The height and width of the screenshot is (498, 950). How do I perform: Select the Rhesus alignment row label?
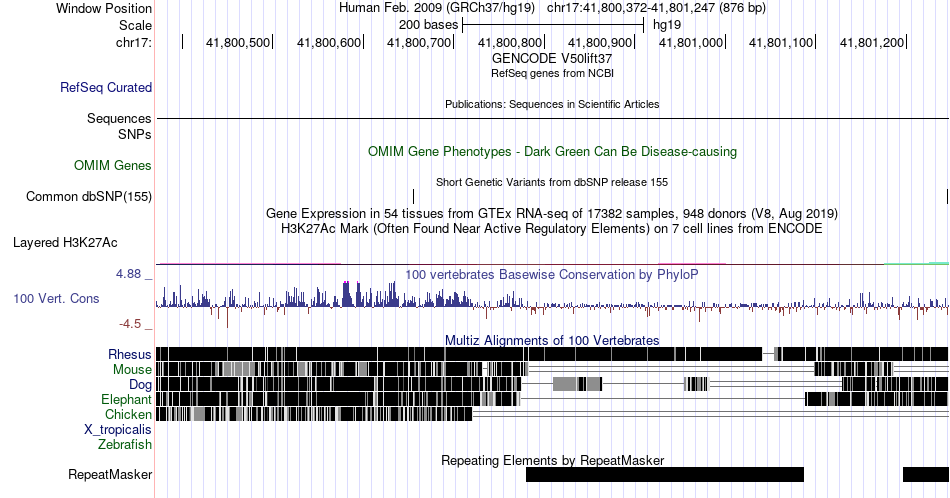pyautogui.click(x=130, y=354)
